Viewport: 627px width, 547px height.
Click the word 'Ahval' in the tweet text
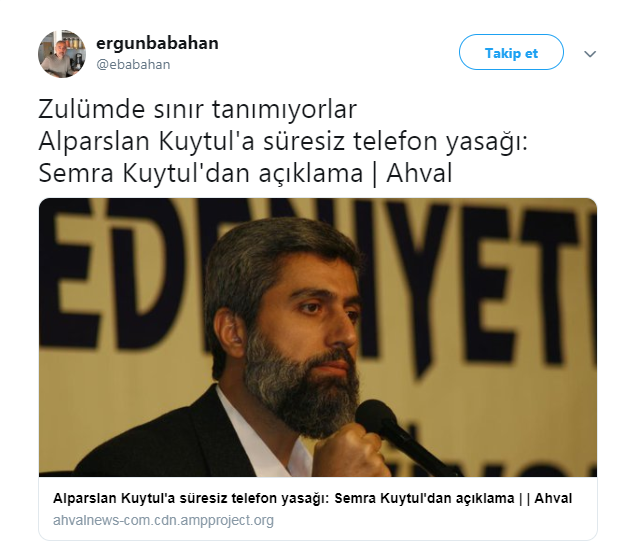point(419,173)
